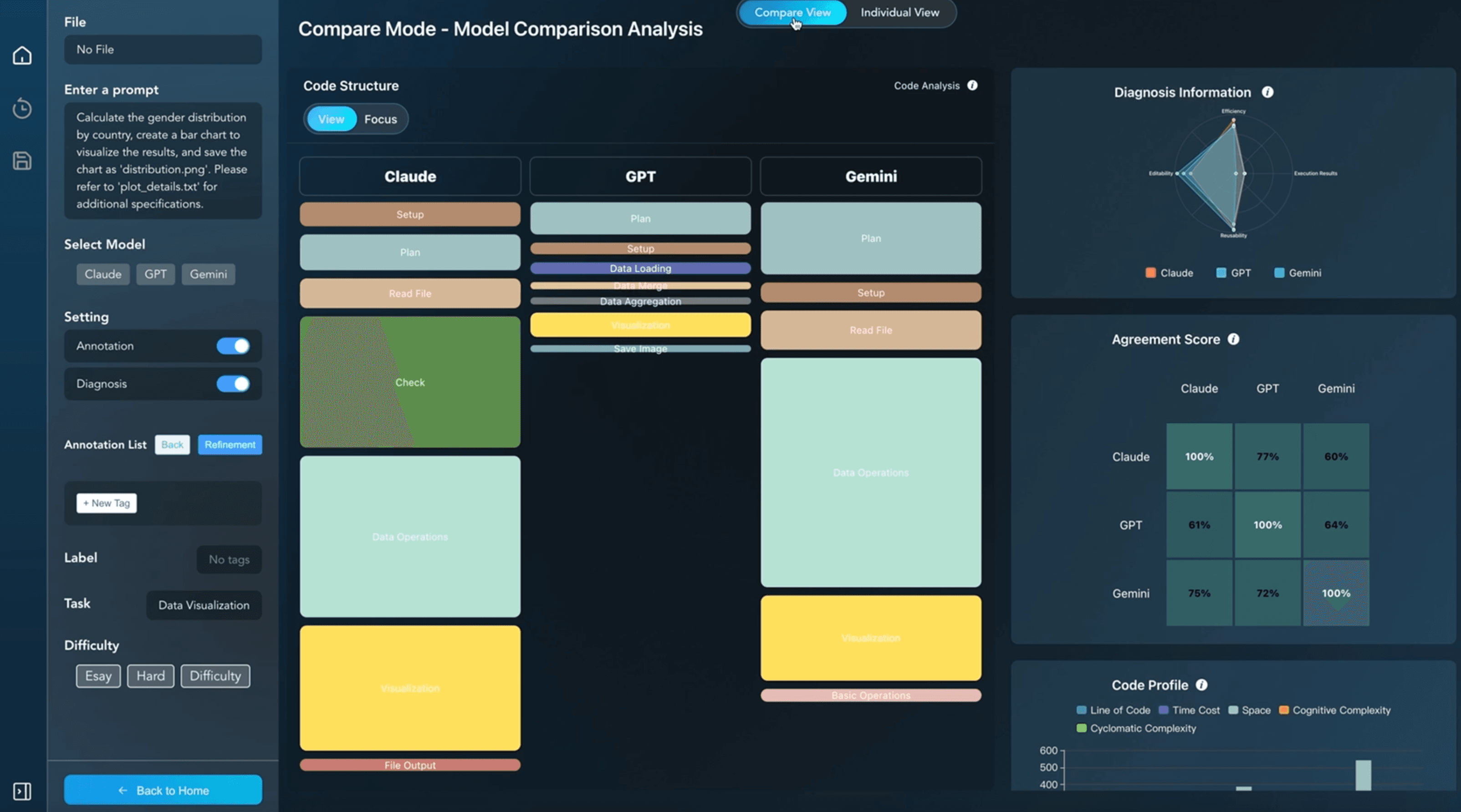Click GPT's Data Aggregation block

point(640,301)
